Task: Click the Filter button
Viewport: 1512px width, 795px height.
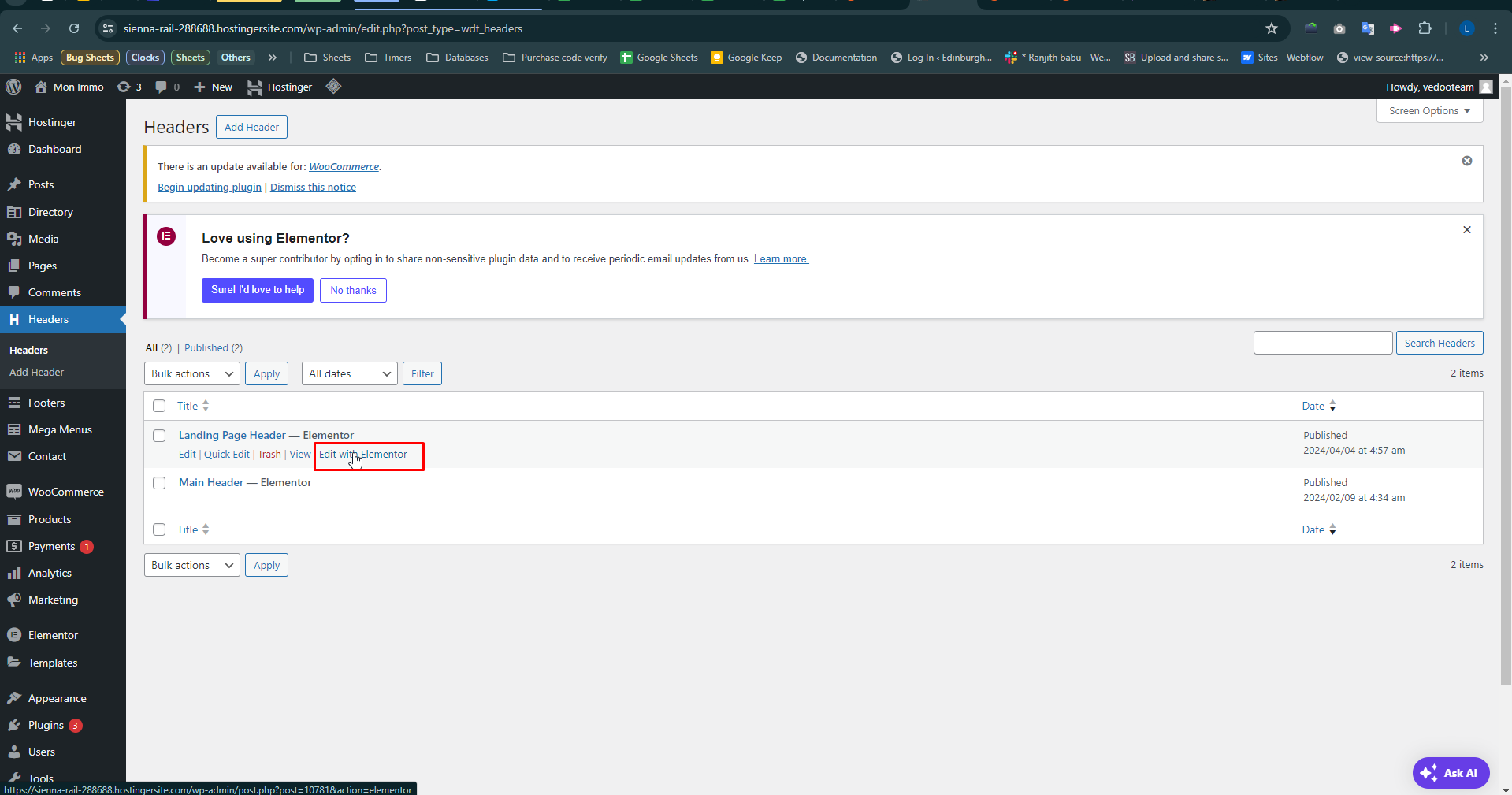Action: 422,373
